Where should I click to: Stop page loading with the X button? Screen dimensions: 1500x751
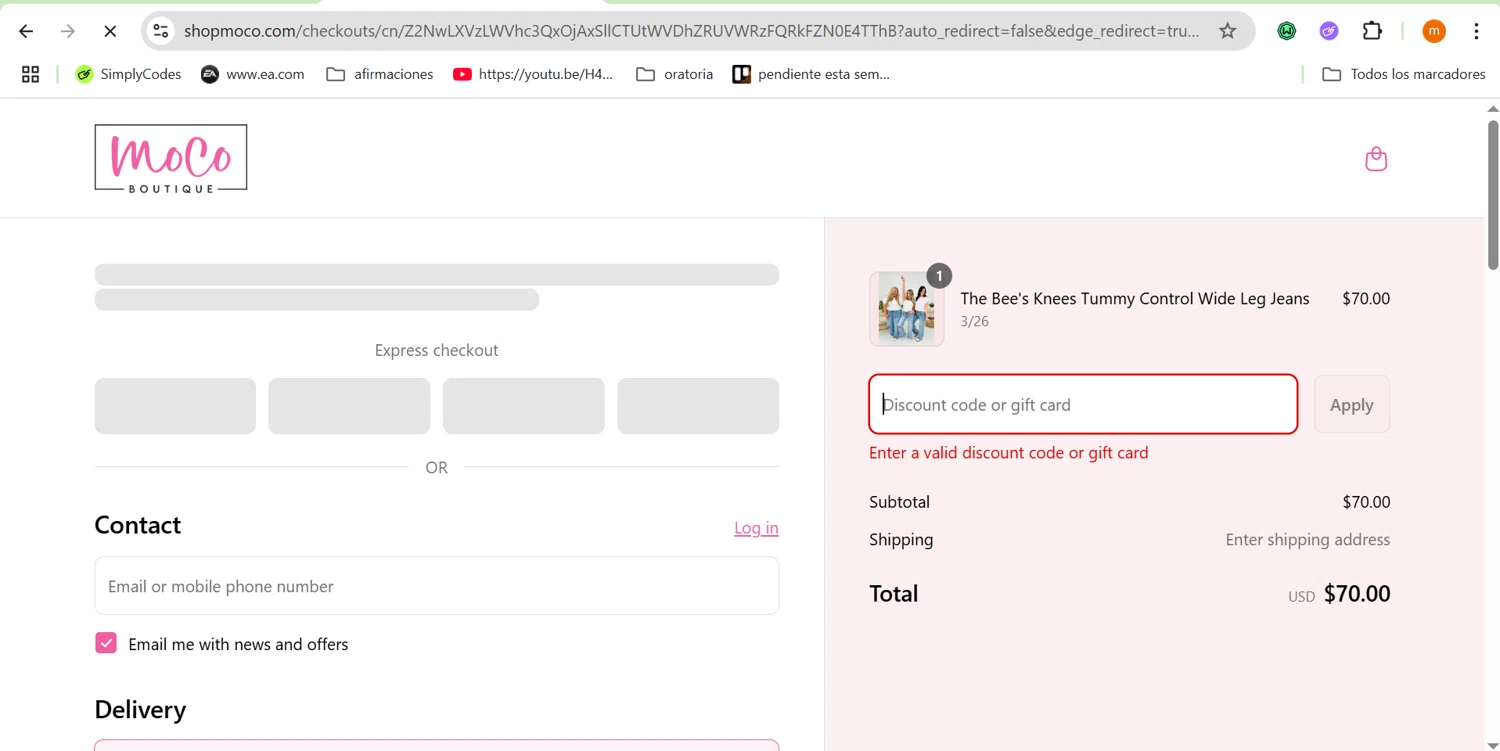(110, 31)
